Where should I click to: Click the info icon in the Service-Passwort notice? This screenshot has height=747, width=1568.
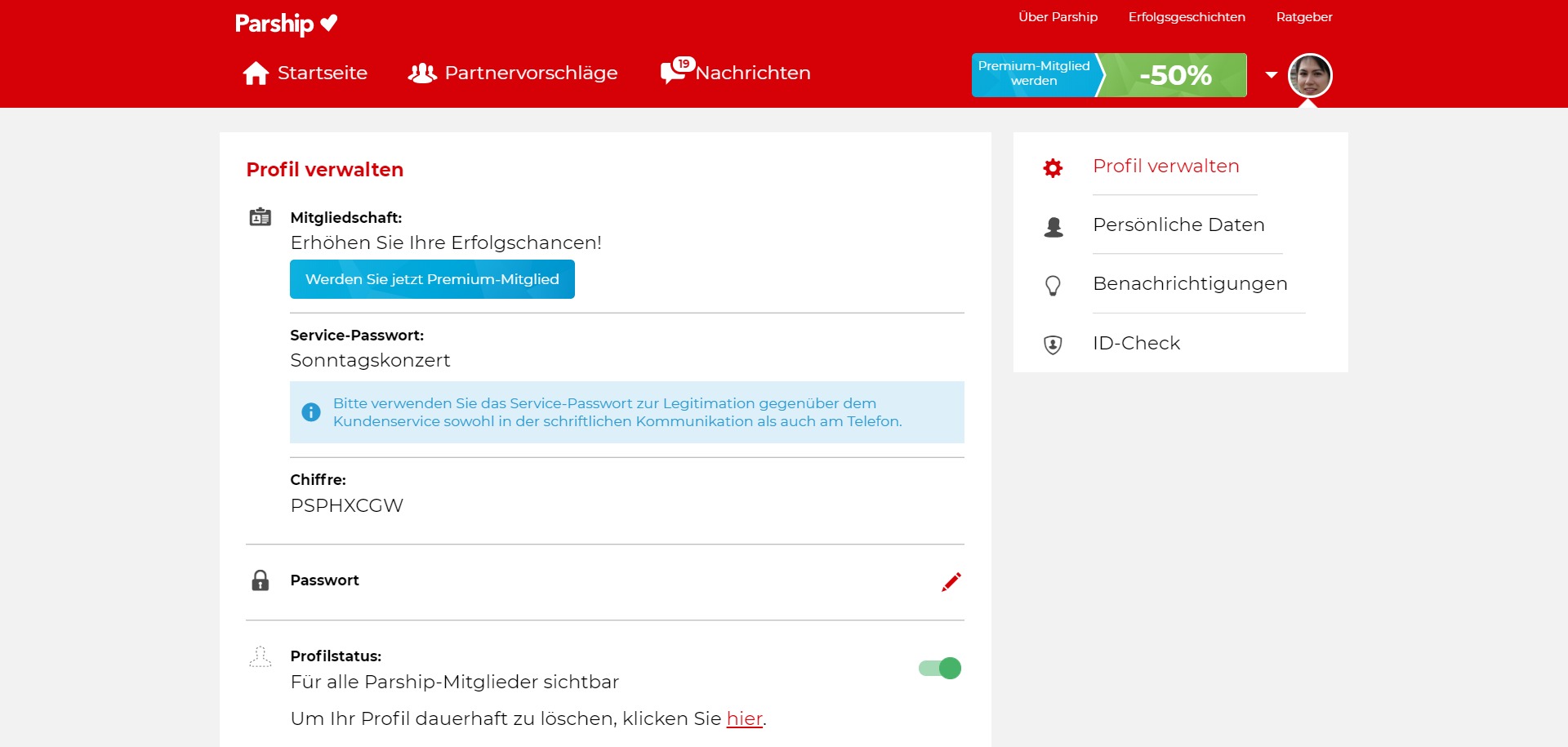click(311, 412)
